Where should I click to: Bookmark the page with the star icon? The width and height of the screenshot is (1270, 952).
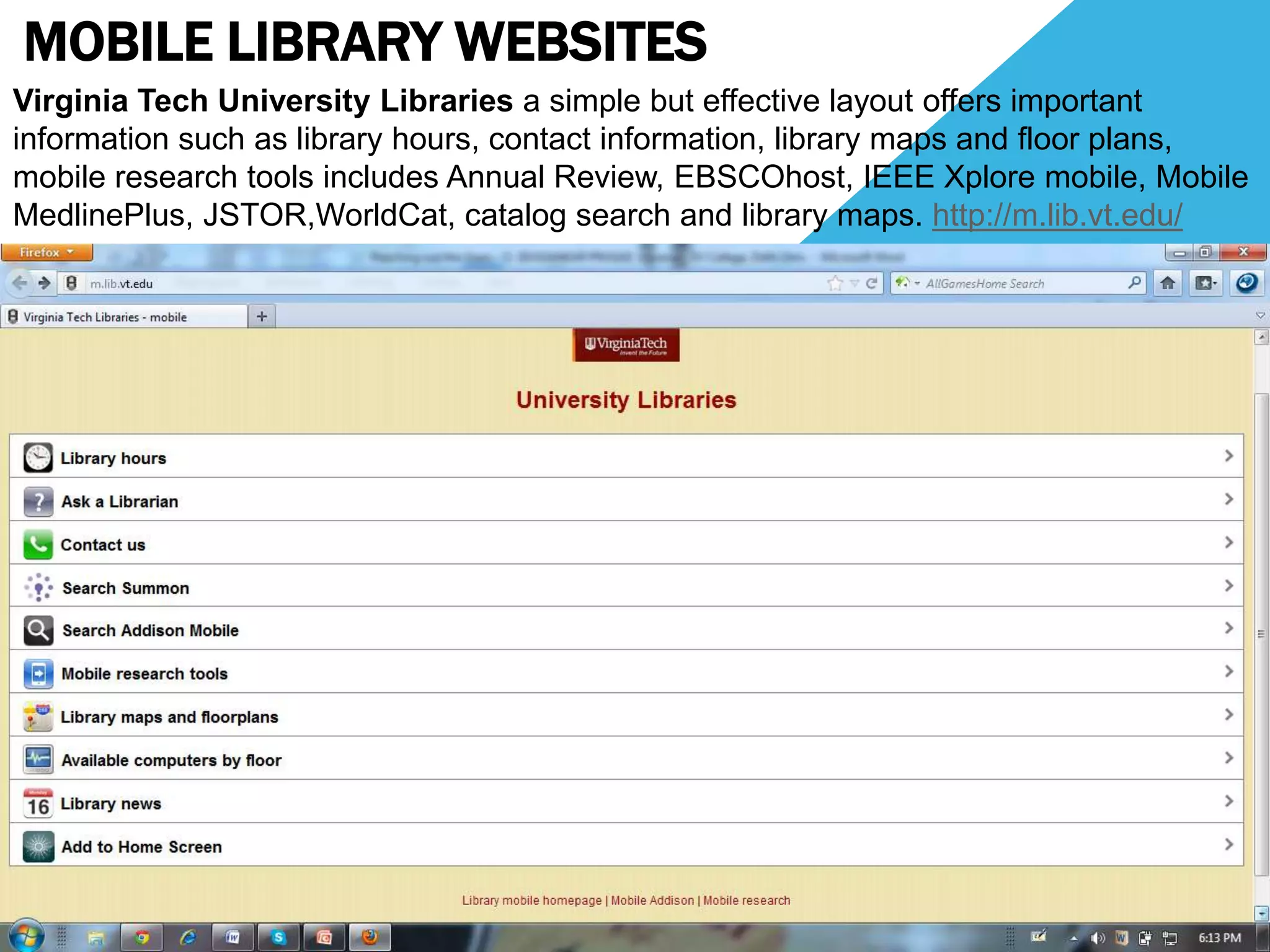click(835, 283)
